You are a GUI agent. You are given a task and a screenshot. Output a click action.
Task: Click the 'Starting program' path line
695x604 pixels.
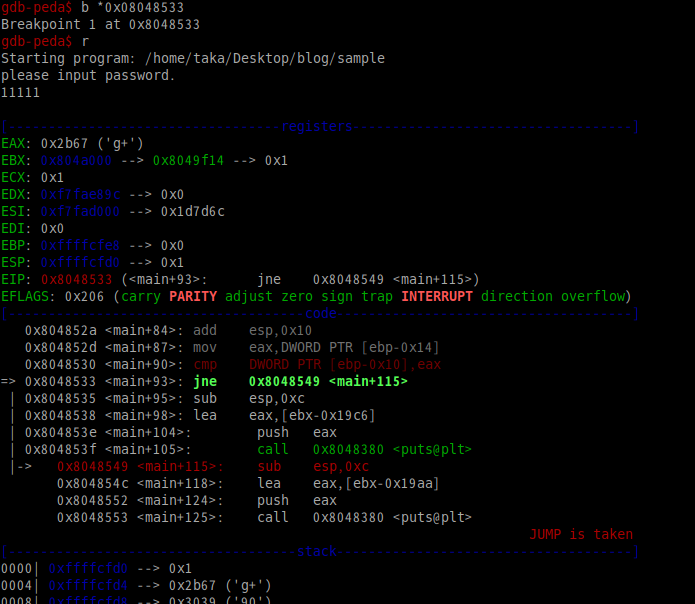[x=193, y=58]
